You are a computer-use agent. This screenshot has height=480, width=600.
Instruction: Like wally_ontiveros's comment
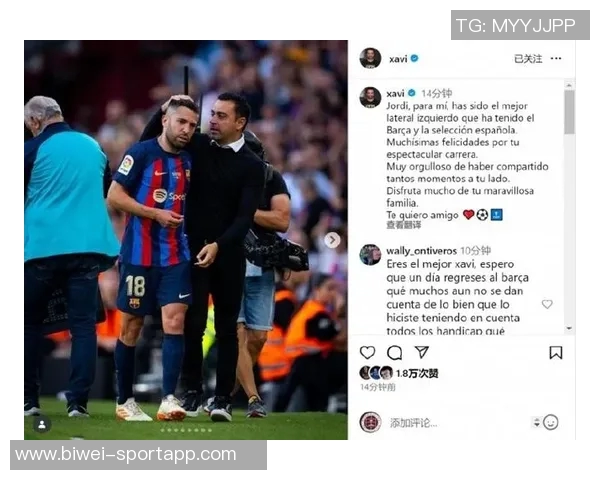click(547, 304)
